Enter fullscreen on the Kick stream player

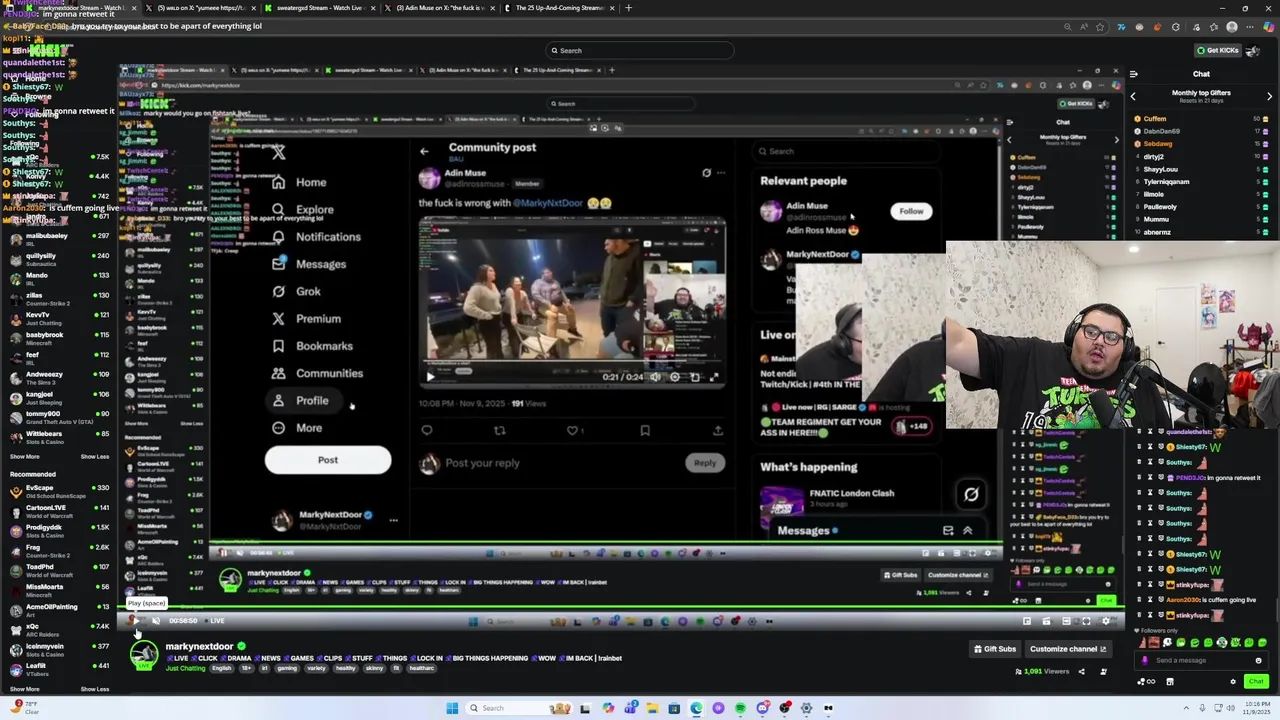(1086, 621)
